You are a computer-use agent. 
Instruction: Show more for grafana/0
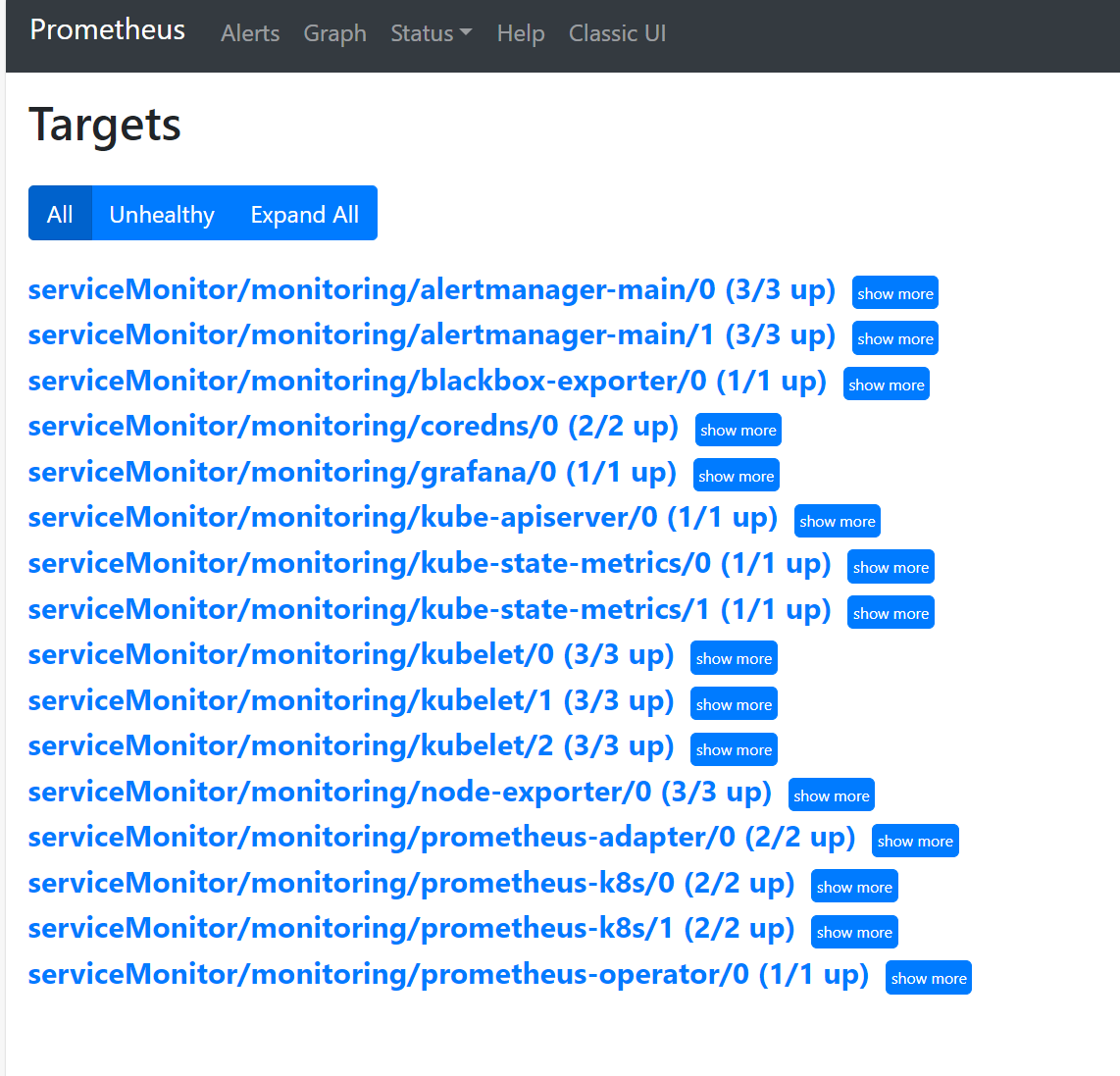coord(736,475)
